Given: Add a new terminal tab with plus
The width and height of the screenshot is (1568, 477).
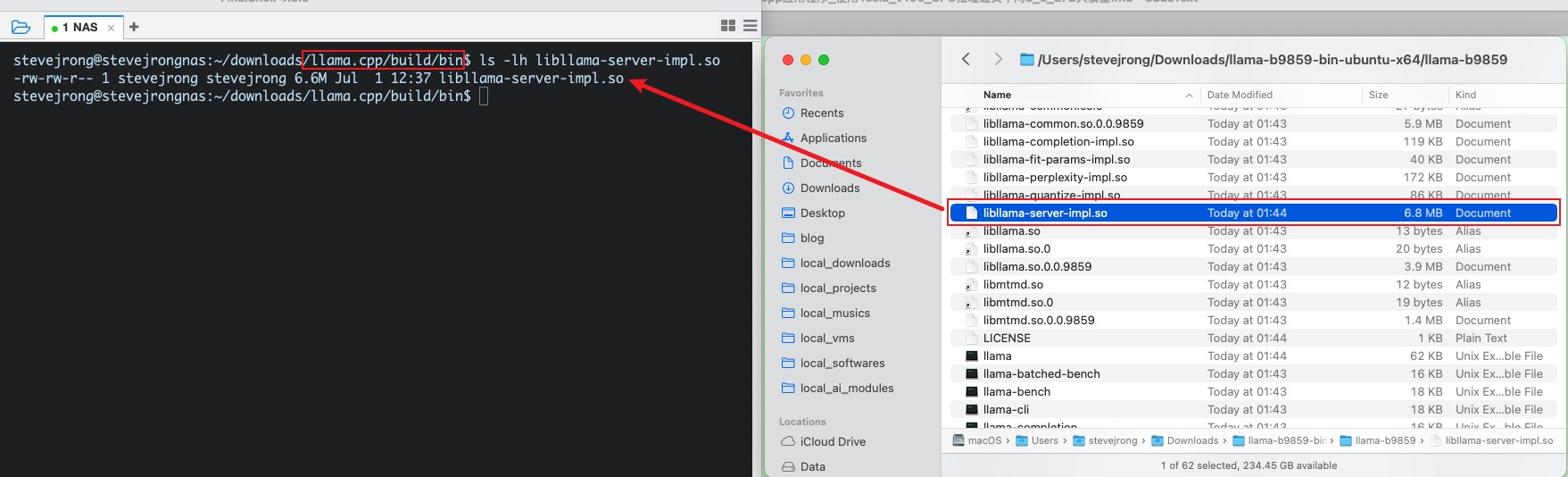Looking at the screenshot, I should coord(134,27).
